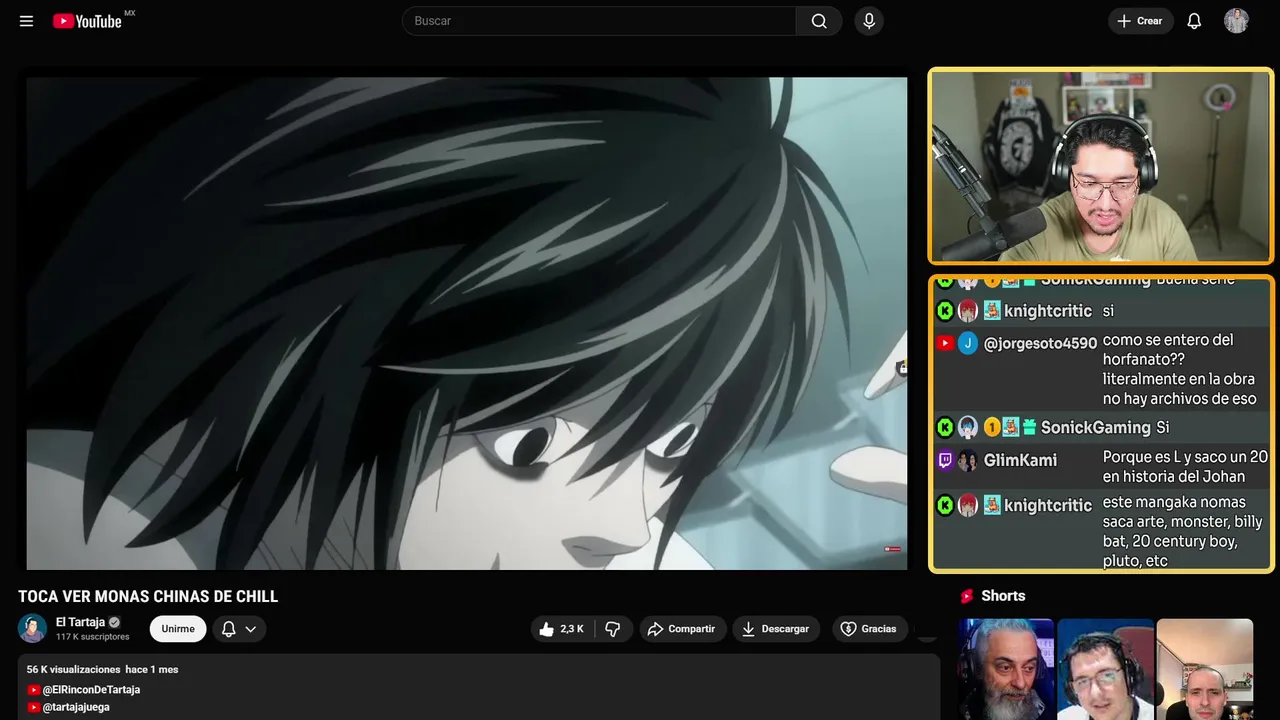Start voice search with the microphone
Image resolution: width=1280 pixels, height=720 pixels.
tap(869, 21)
